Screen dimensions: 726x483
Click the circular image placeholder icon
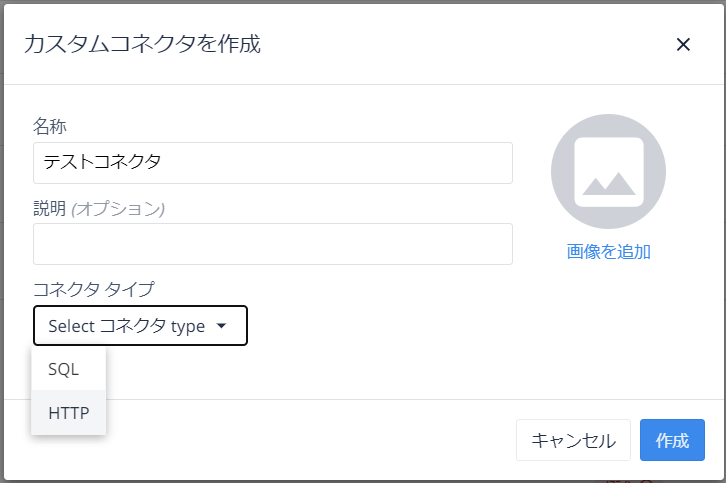[608, 171]
